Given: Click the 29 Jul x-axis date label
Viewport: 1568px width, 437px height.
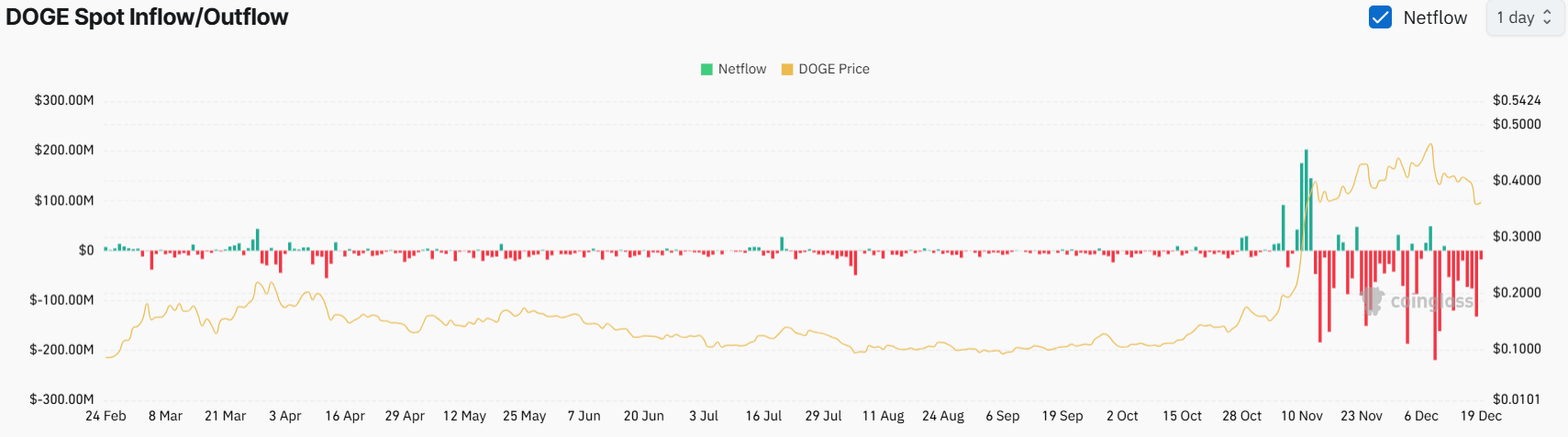Looking at the screenshot, I should point(823,416).
